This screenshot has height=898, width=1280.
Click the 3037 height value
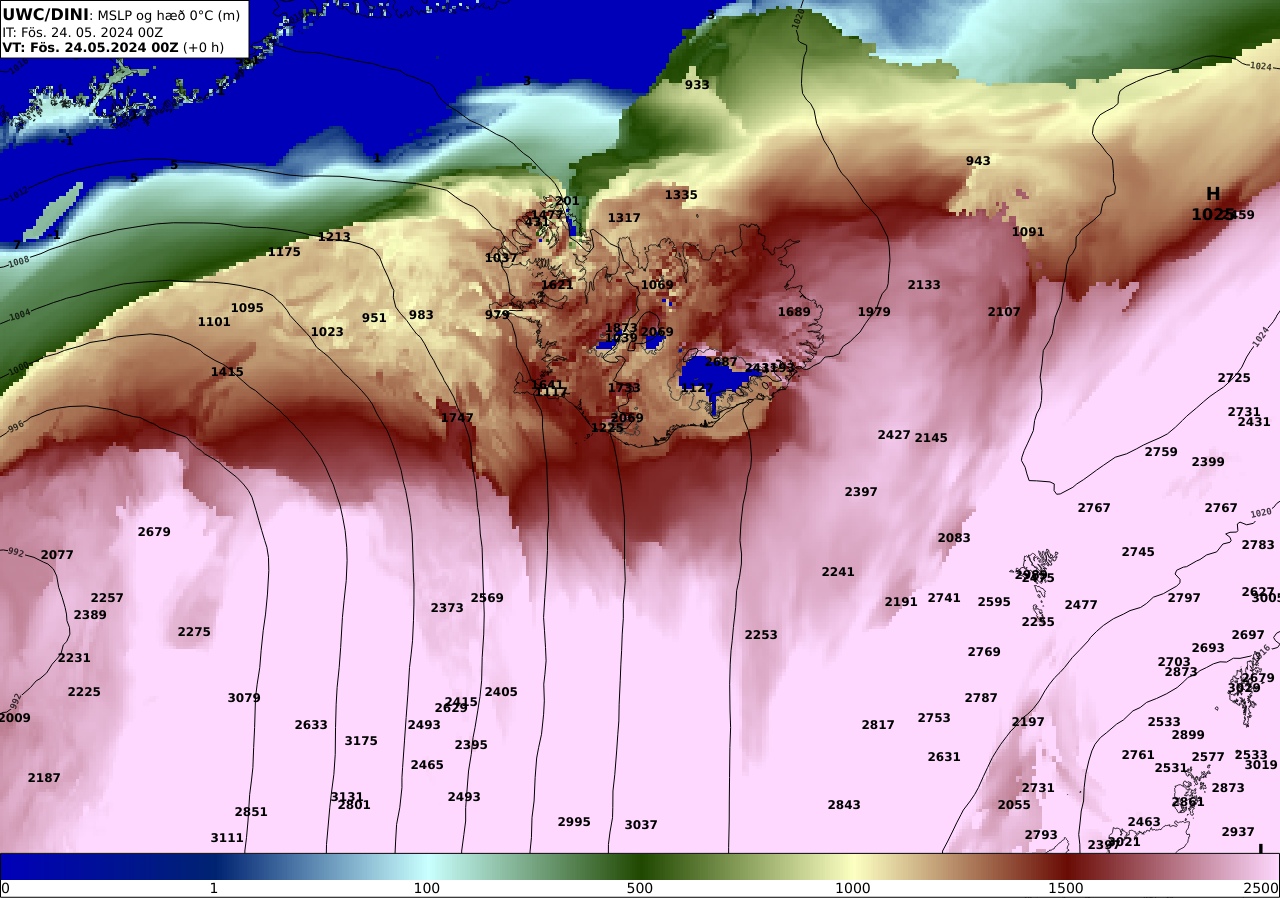tap(641, 825)
